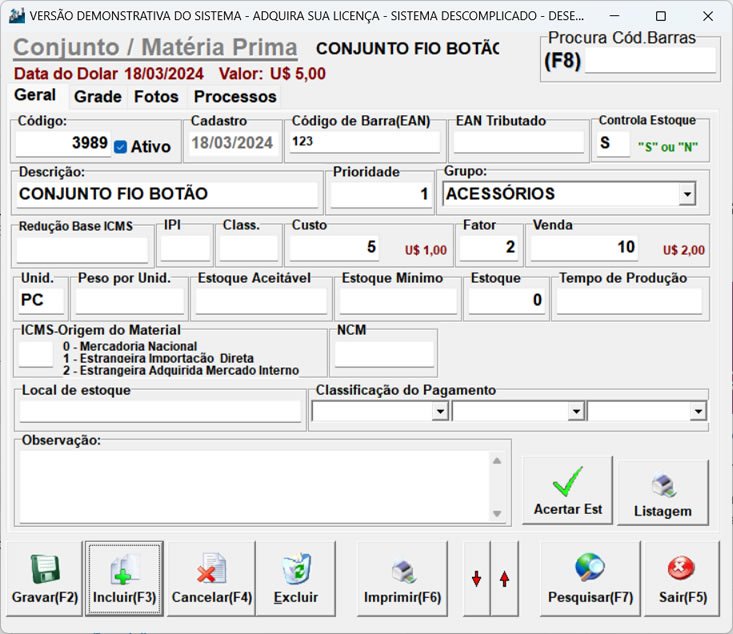Click the Descrição field CONJUNTO FIO BOTÃO
This screenshot has width=733, height=634.
point(167,194)
